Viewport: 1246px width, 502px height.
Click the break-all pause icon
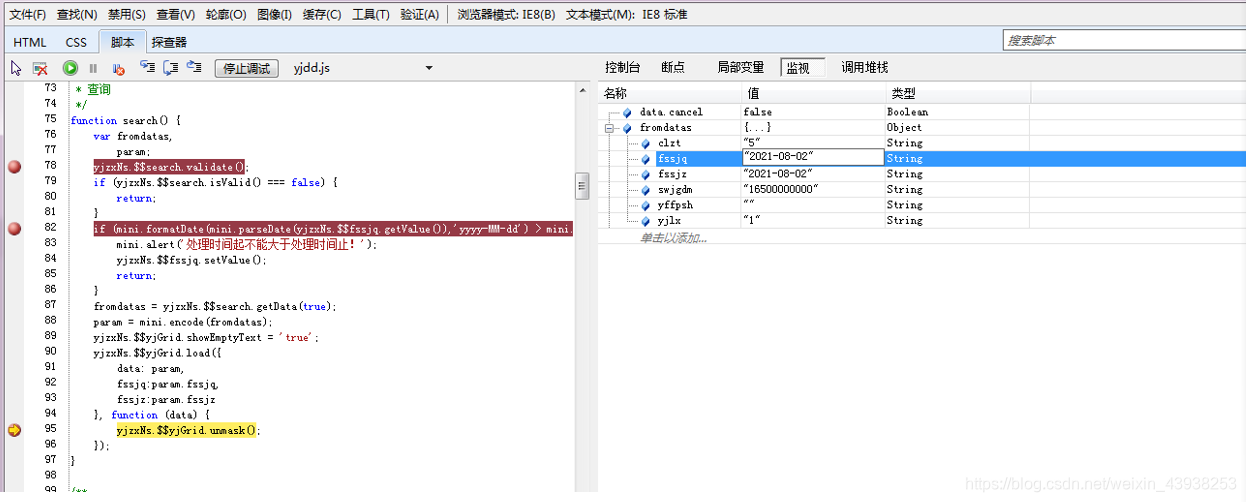click(94, 68)
